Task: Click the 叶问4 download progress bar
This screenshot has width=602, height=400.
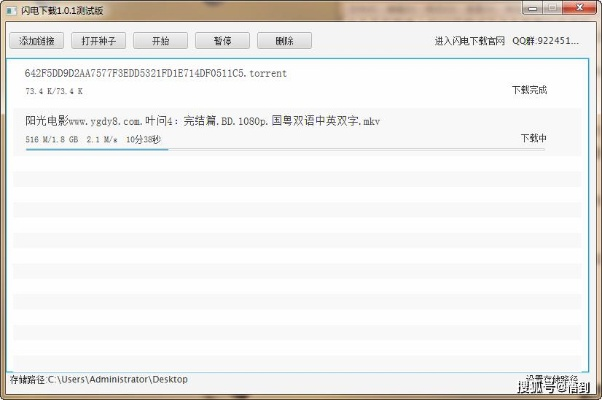Action: 285,149
